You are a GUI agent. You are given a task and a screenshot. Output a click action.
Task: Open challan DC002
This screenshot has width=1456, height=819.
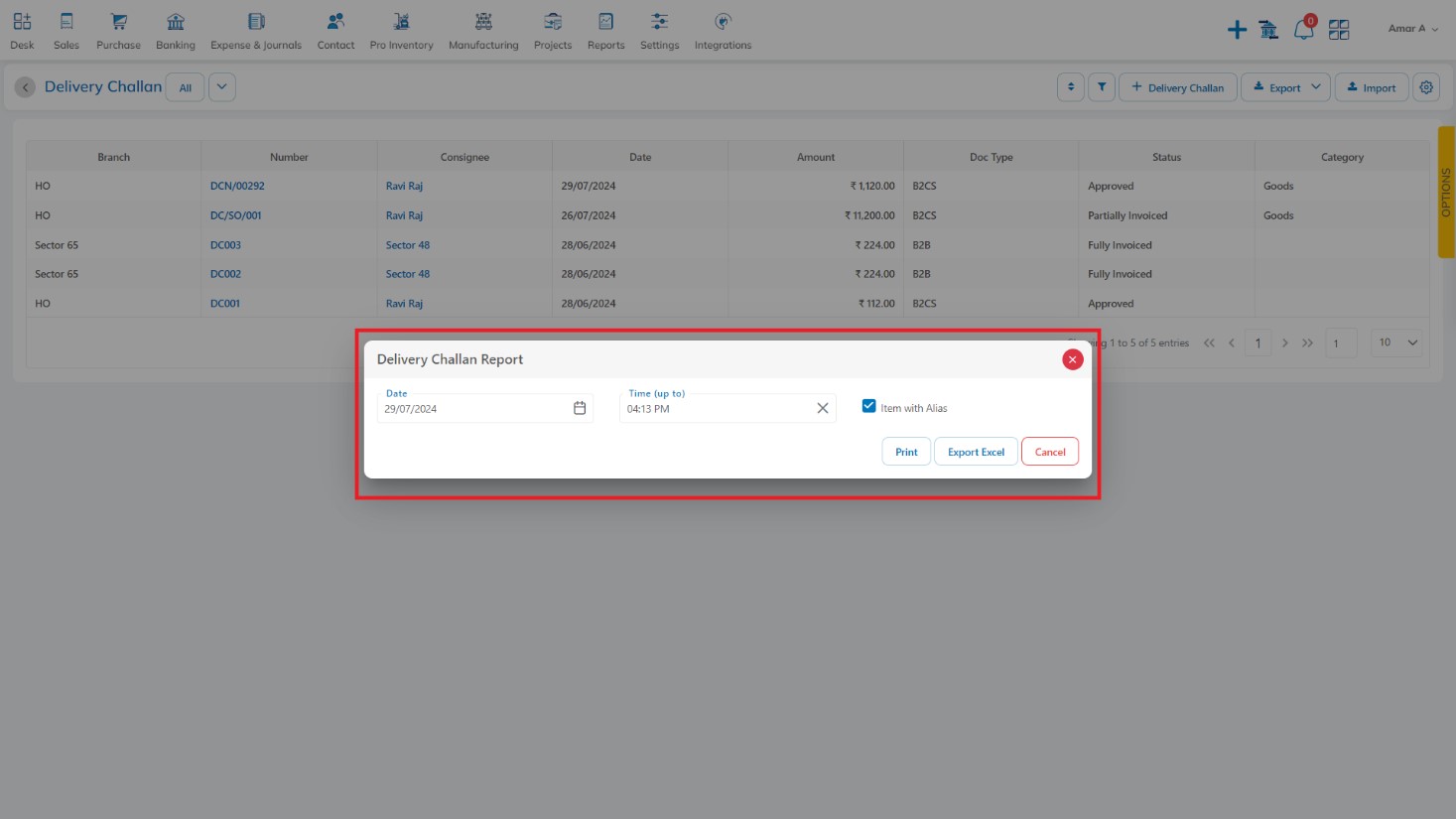(x=225, y=274)
